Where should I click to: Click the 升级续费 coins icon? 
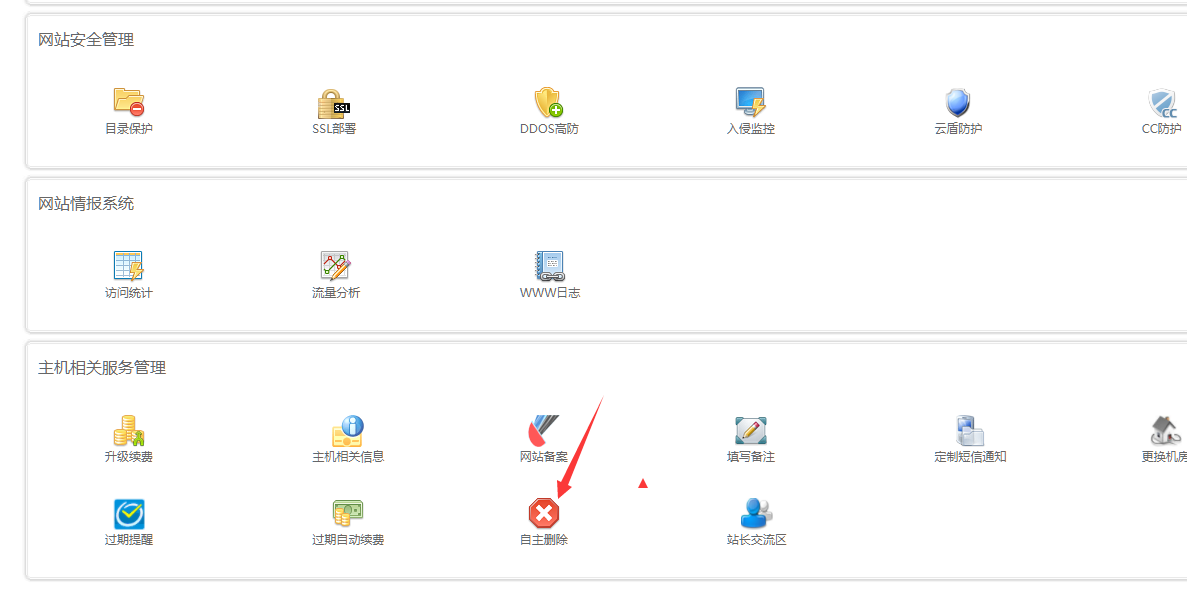click(129, 431)
